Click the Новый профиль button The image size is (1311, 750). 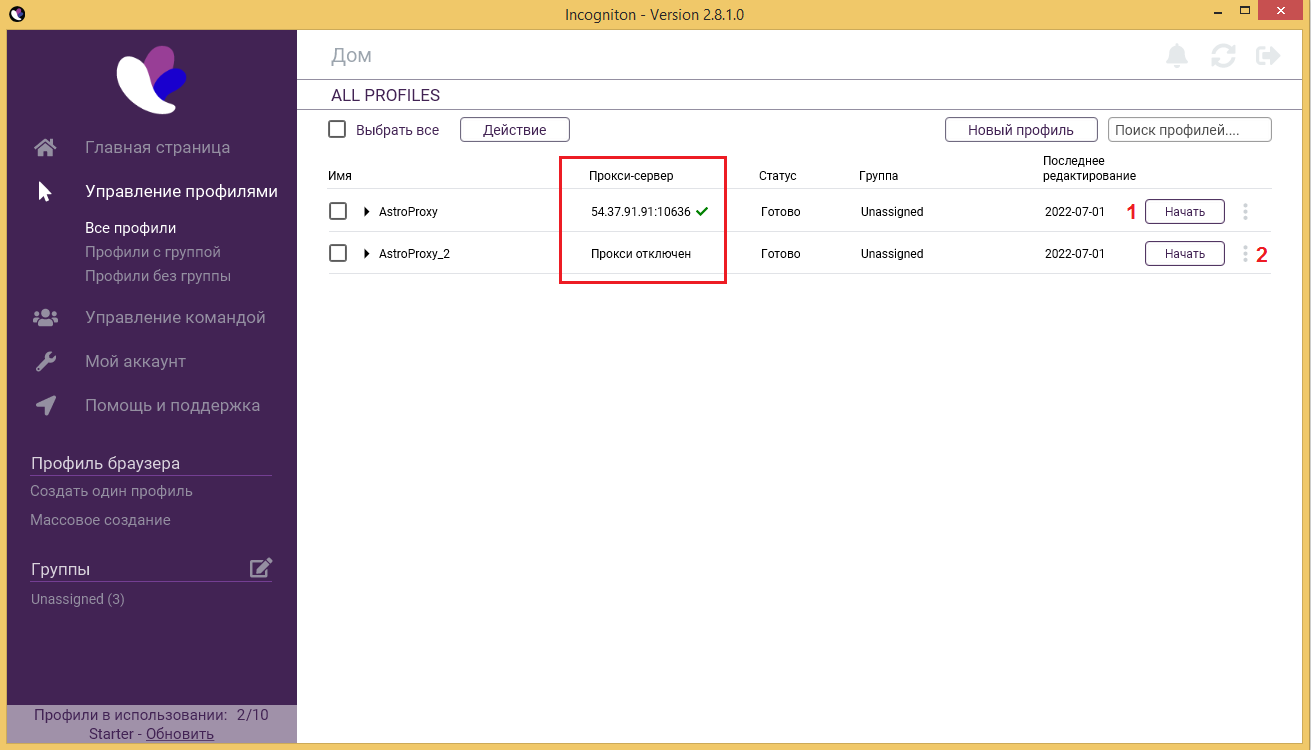(x=1021, y=130)
